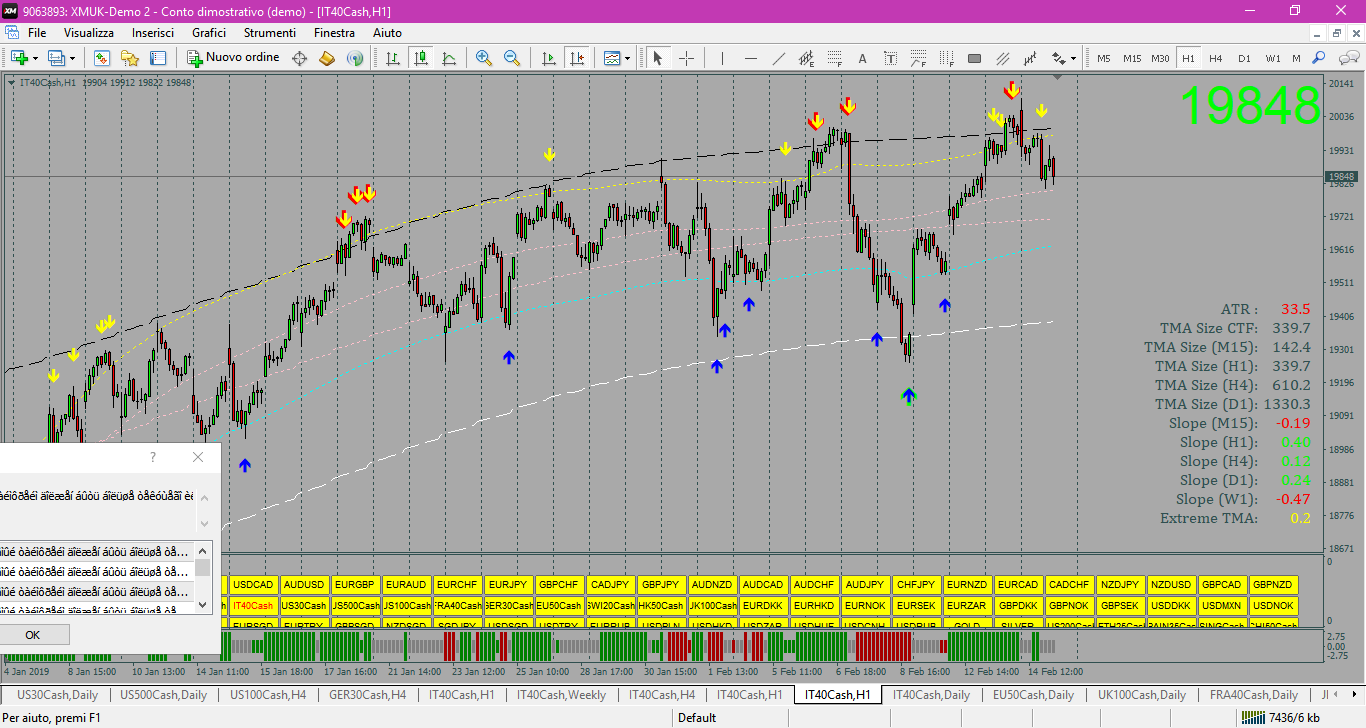Click the CHFJPY symbol button
Viewport: 1366px width, 728px height.
pos(916,585)
